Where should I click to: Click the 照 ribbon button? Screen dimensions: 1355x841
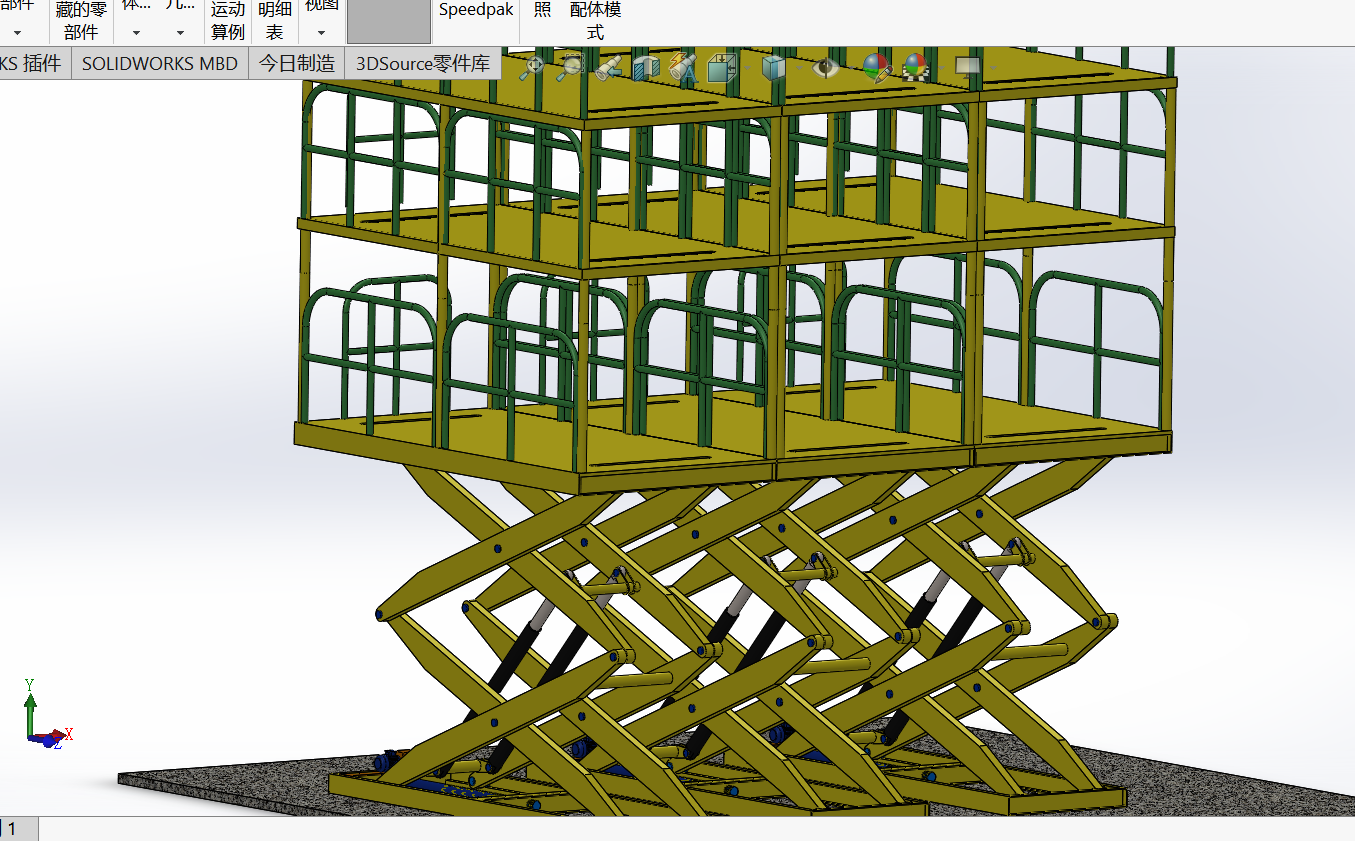coord(543,10)
